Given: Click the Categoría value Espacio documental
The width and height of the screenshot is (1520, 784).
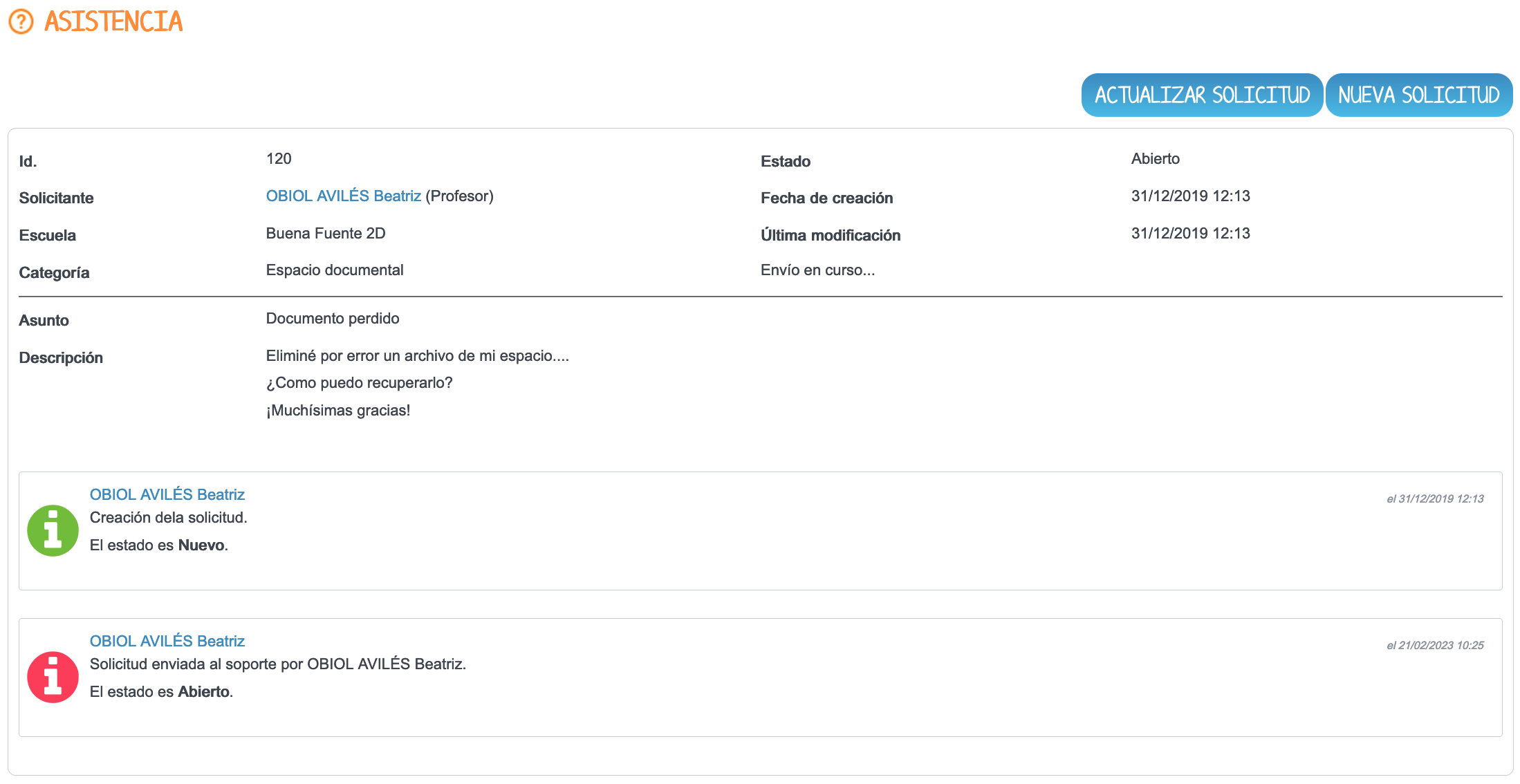Looking at the screenshot, I should tap(335, 270).
